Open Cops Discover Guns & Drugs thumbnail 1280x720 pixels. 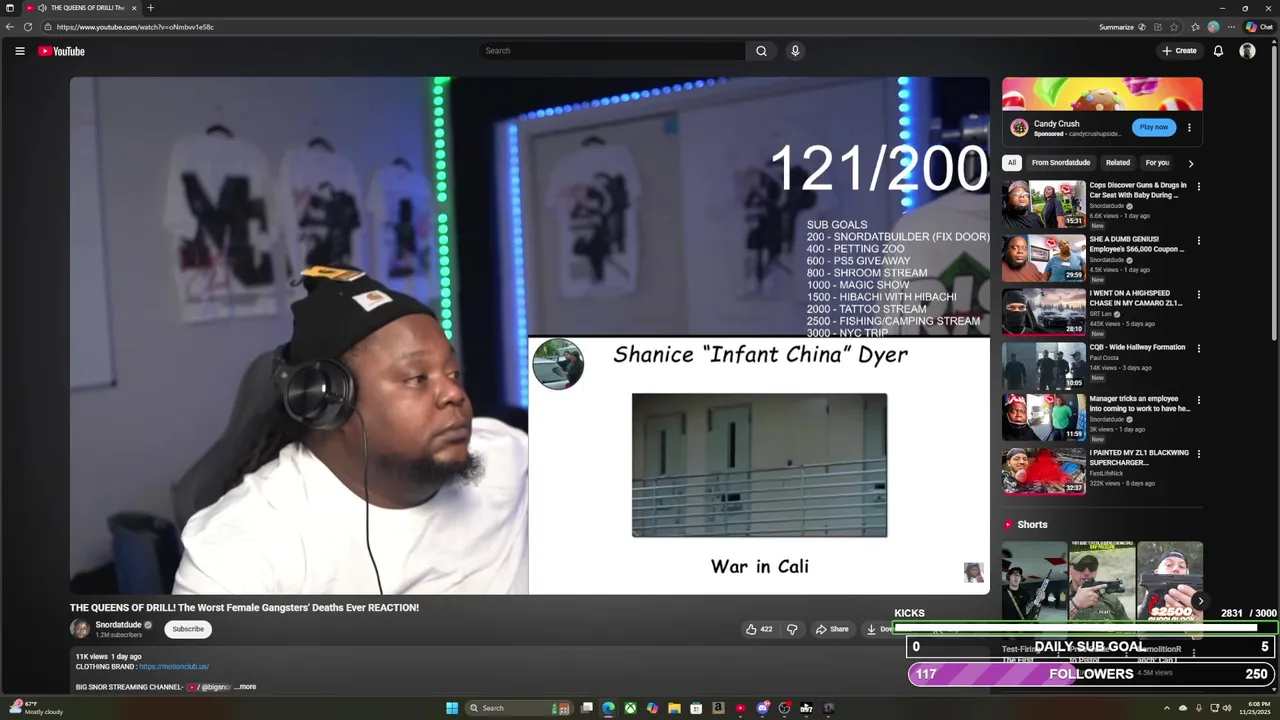click(x=1044, y=203)
